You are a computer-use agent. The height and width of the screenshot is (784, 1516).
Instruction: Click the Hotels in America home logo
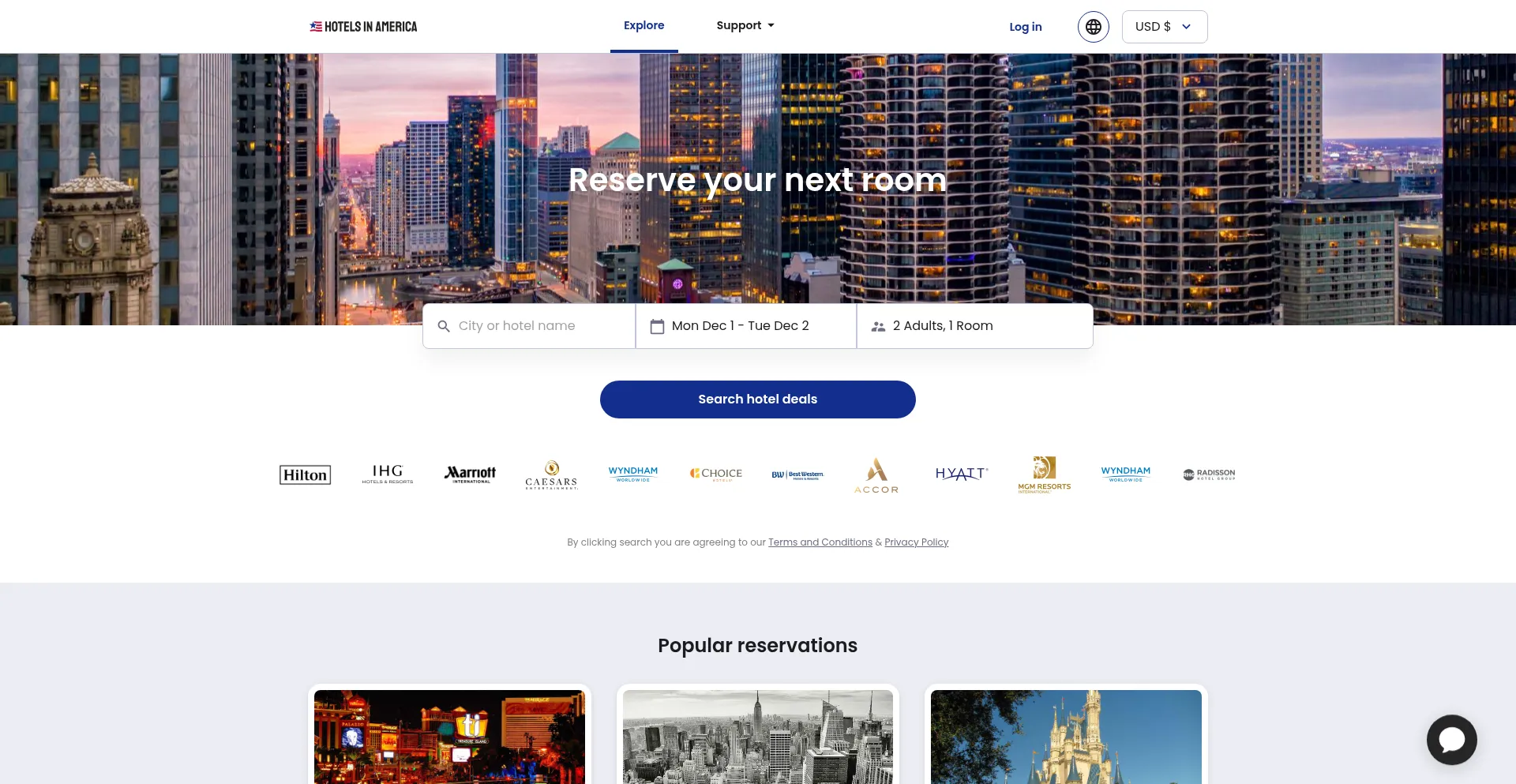tap(363, 27)
